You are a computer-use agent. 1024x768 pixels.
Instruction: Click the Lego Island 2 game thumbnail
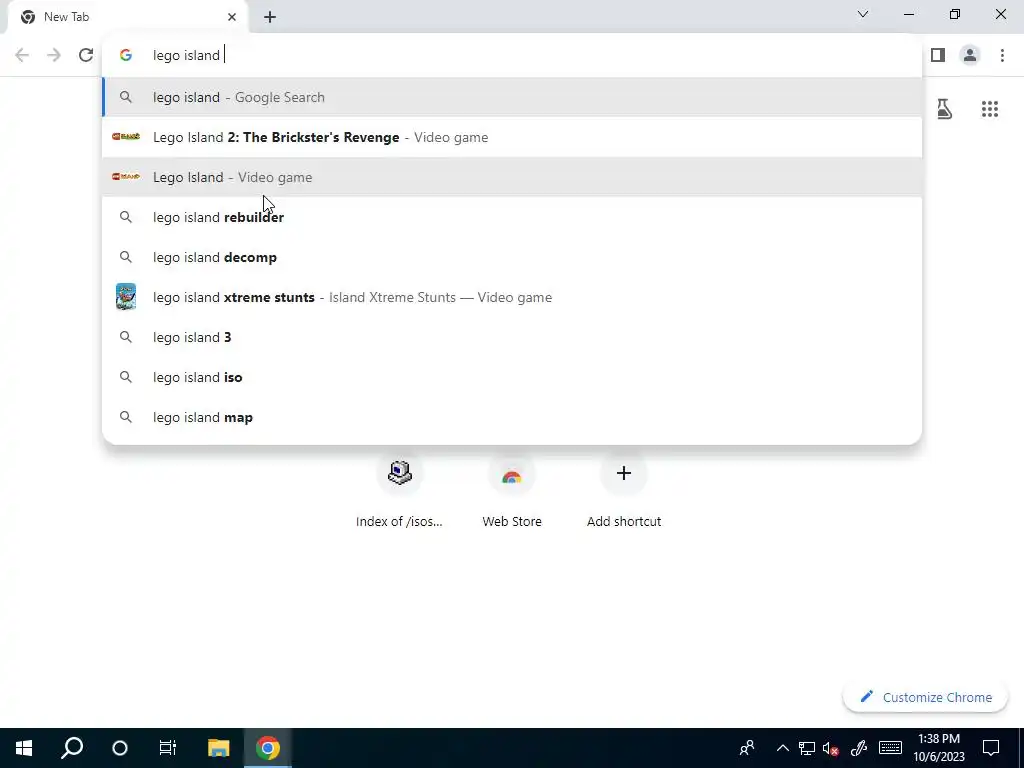coord(126,136)
